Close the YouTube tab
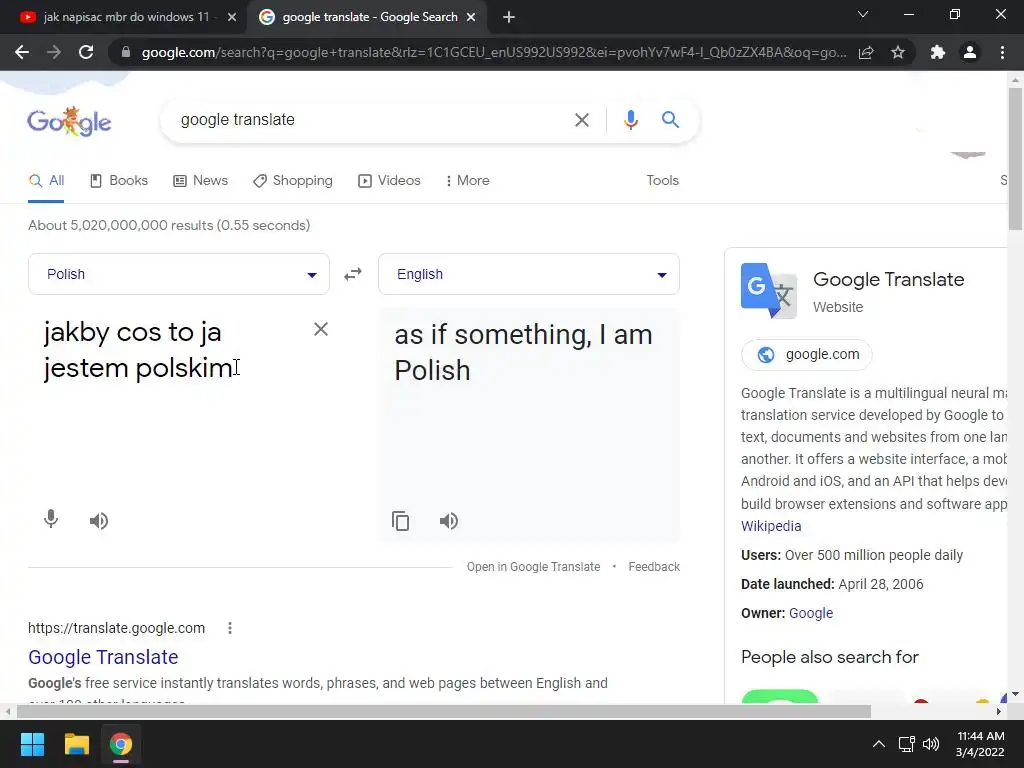 [x=232, y=17]
